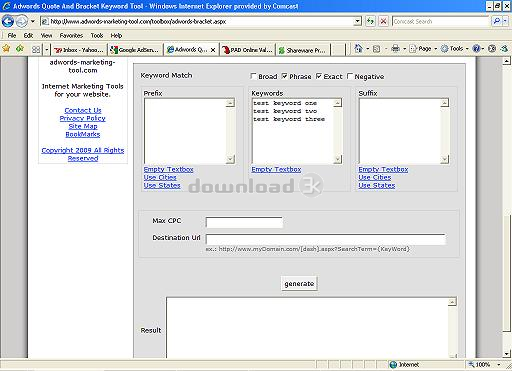The height and width of the screenshot is (371, 512).
Task: Click the generate button
Action: (299, 284)
